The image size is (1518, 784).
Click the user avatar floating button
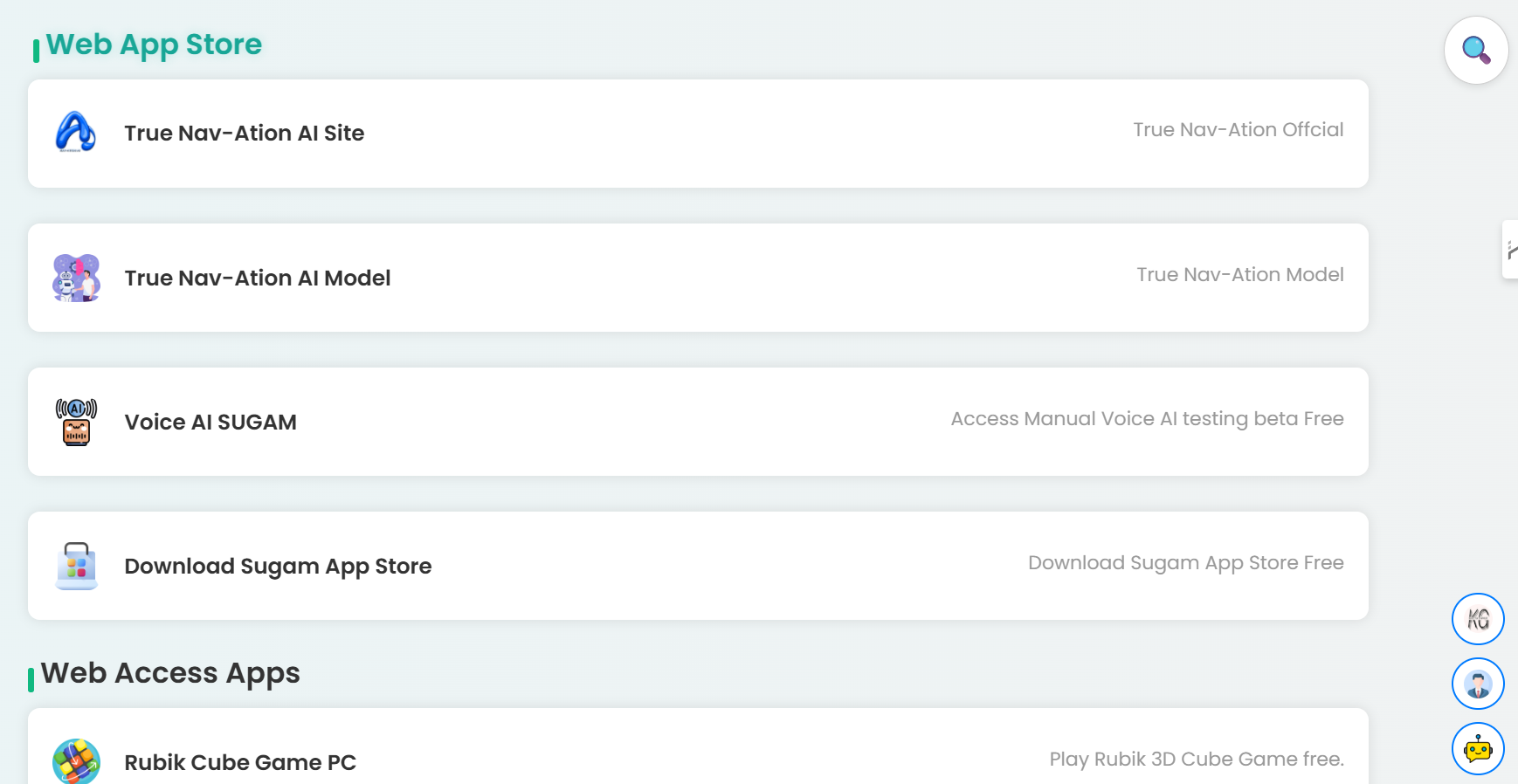pyautogui.click(x=1478, y=684)
